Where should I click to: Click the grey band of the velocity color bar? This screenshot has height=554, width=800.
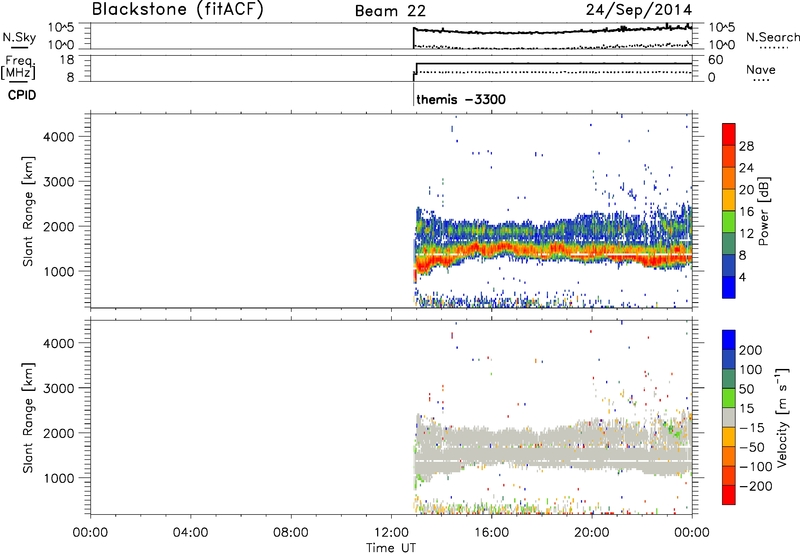click(729, 417)
